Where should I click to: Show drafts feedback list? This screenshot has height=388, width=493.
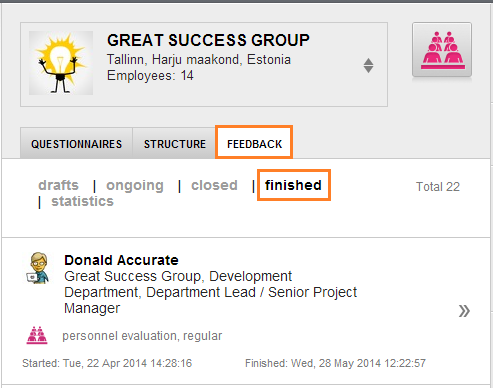coord(58,185)
